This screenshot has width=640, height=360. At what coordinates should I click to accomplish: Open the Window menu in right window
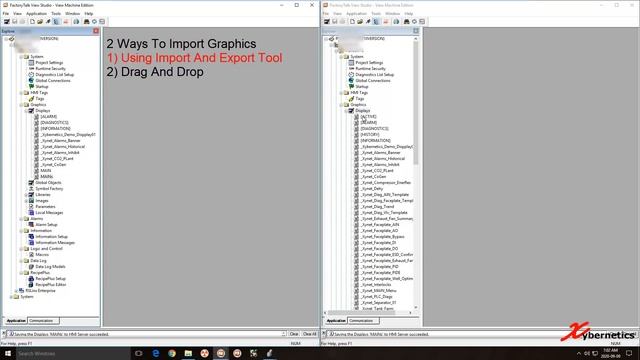[392, 13]
